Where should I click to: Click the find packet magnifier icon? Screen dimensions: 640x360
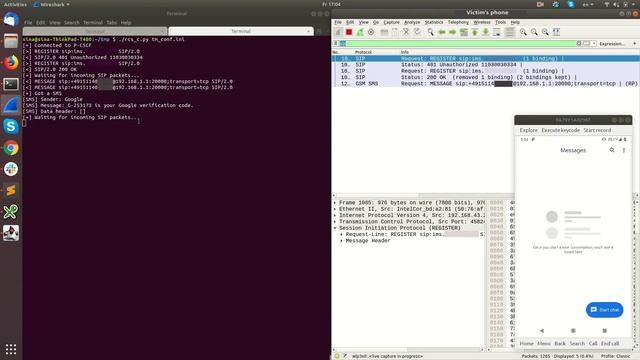pos(431,32)
